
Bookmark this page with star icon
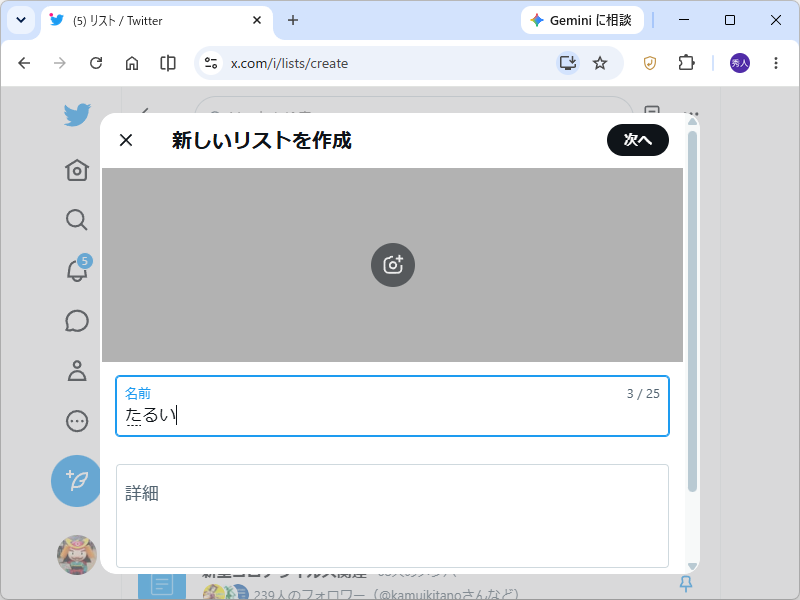[600, 63]
